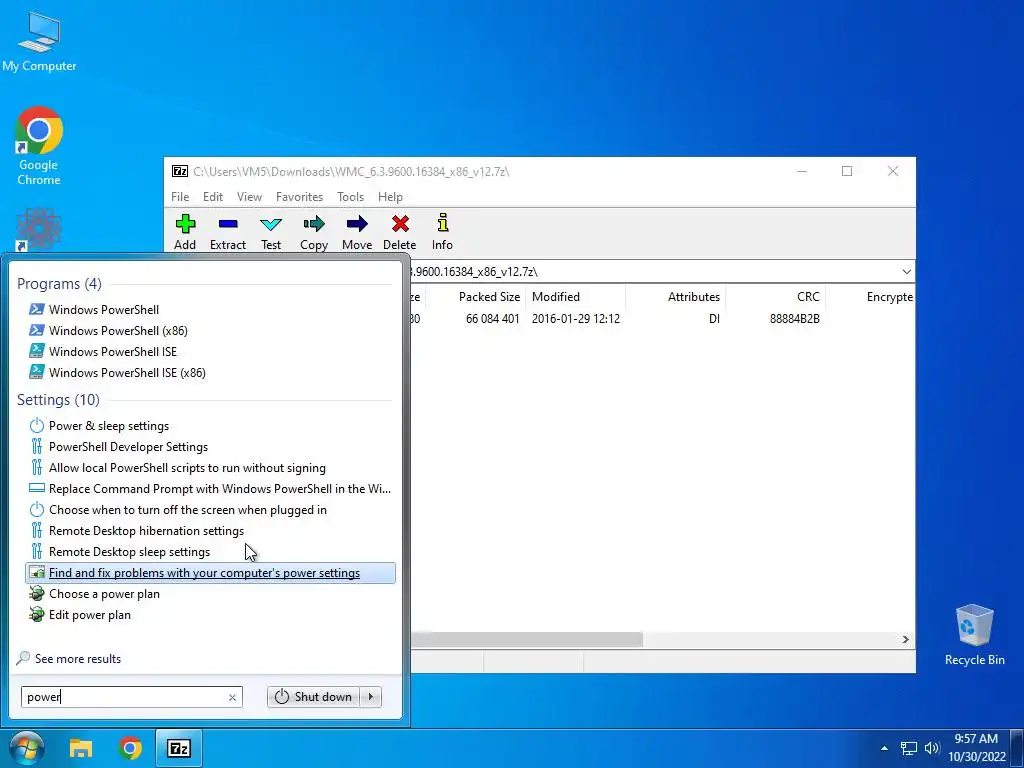Open the Recycle Bin desktop icon
The image size is (1024, 768).
tap(974, 635)
